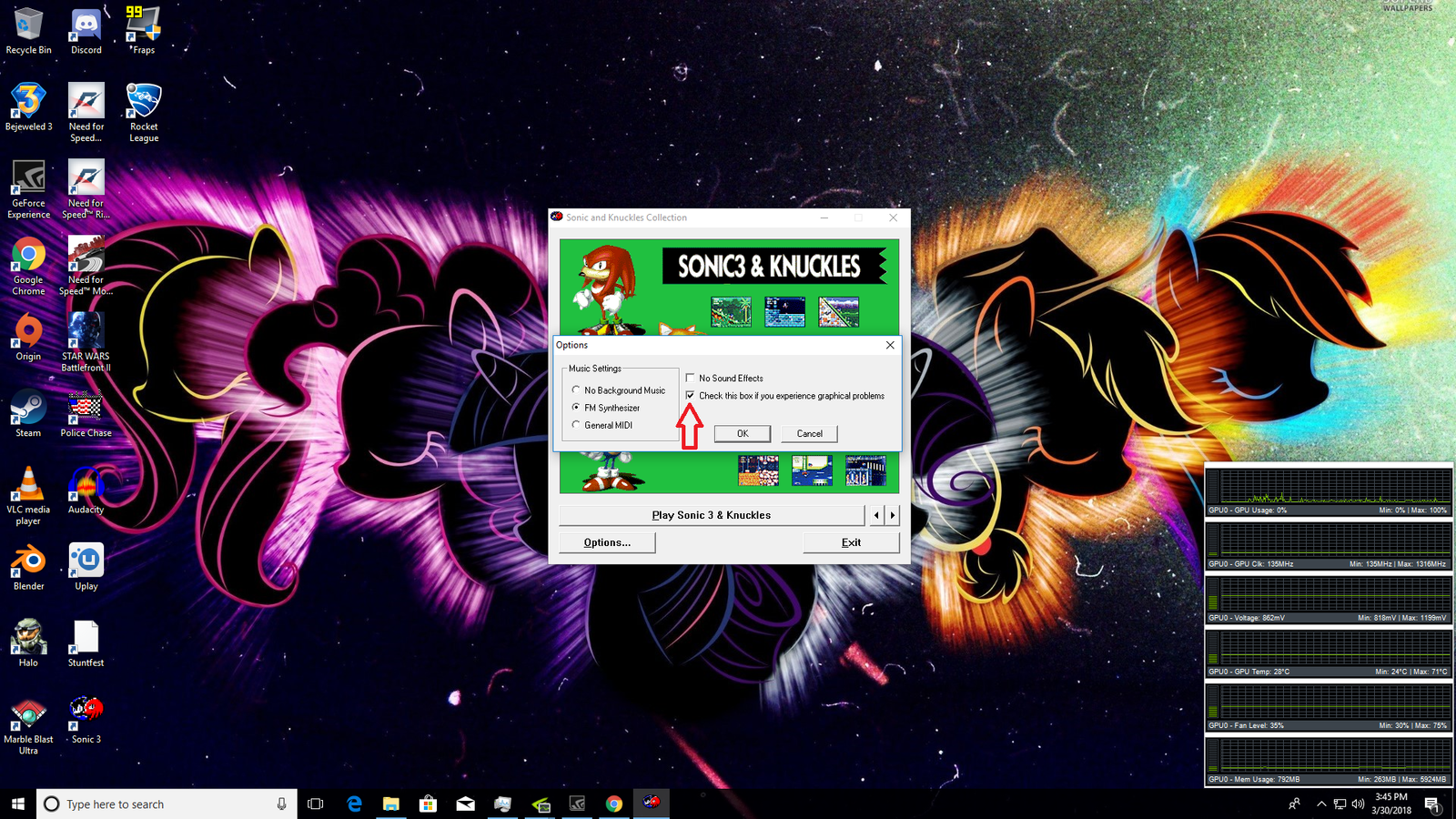This screenshot has width=1456, height=819.
Task: Open the Fraps desktop shortcut
Action: click(144, 31)
